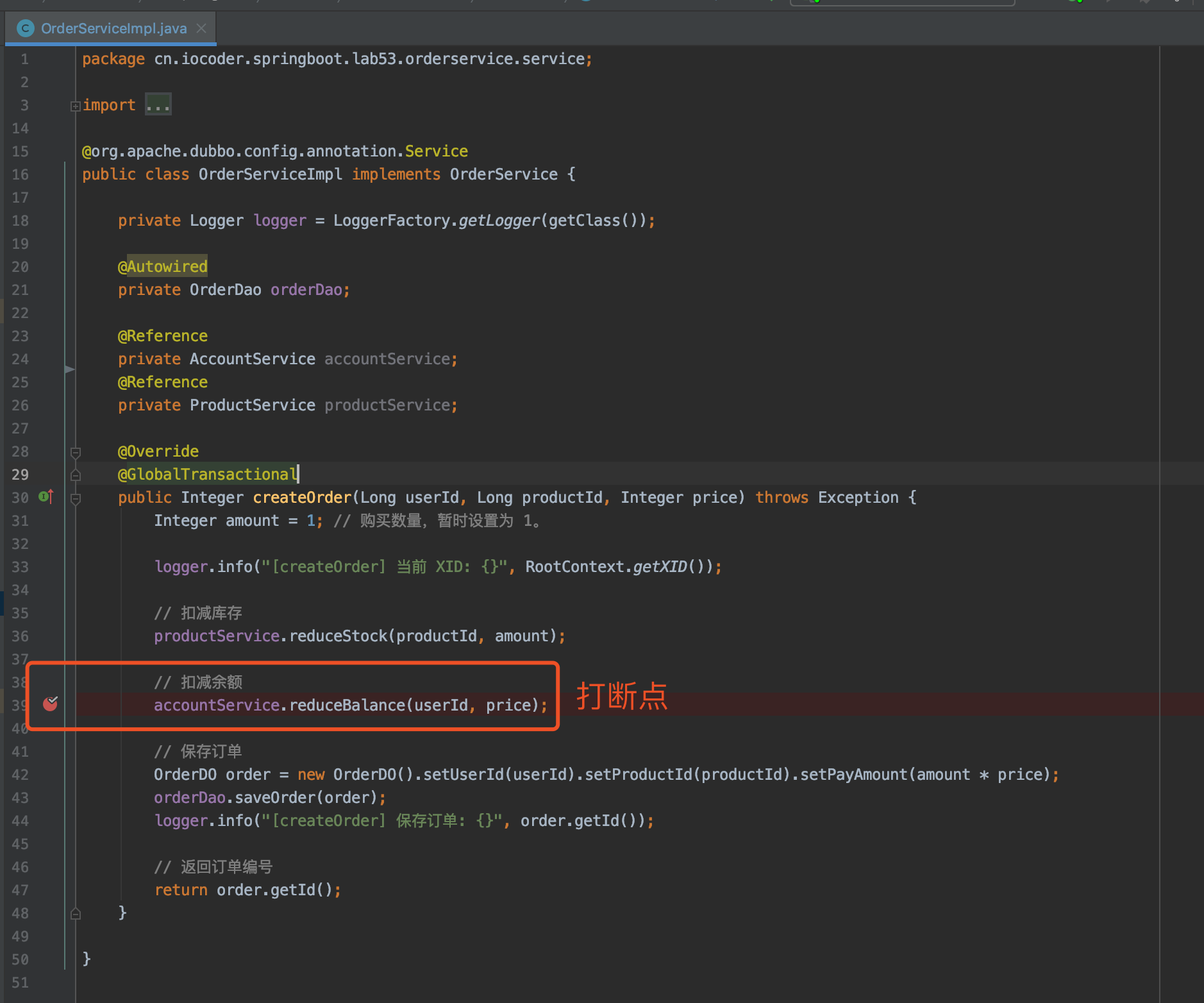
Task: Click the class icon on OrderServiceImpl.java tab
Action: coord(26,28)
